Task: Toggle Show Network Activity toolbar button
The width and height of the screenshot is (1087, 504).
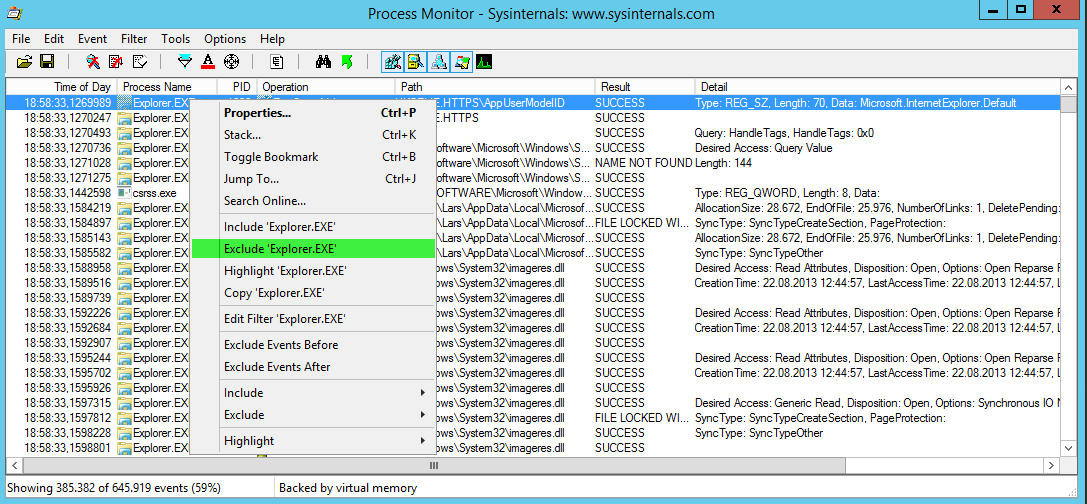Action: (438, 62)
